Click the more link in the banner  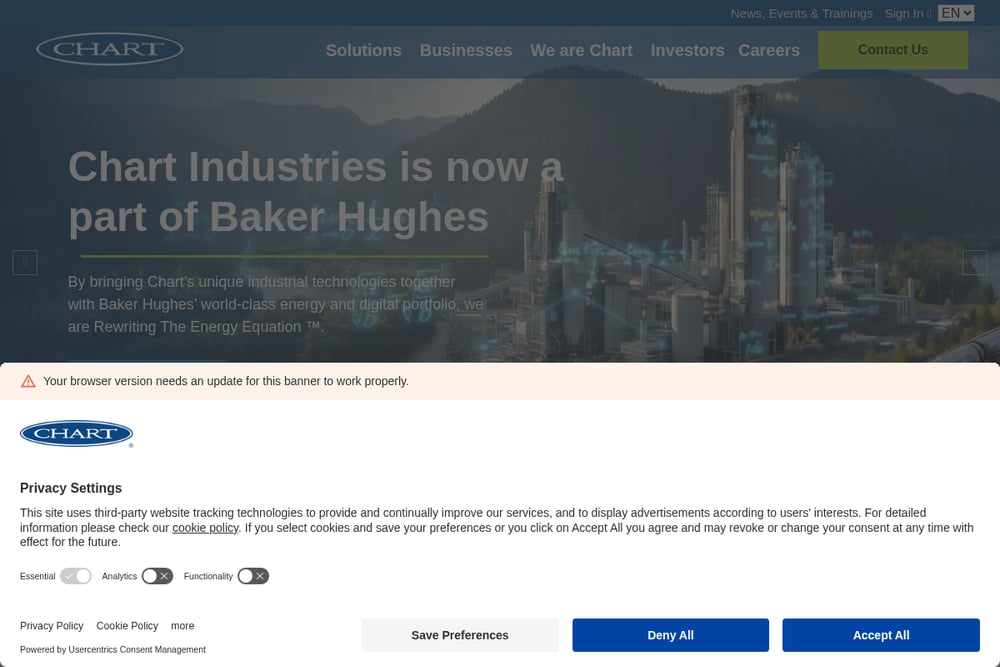(x=182, y=626)
